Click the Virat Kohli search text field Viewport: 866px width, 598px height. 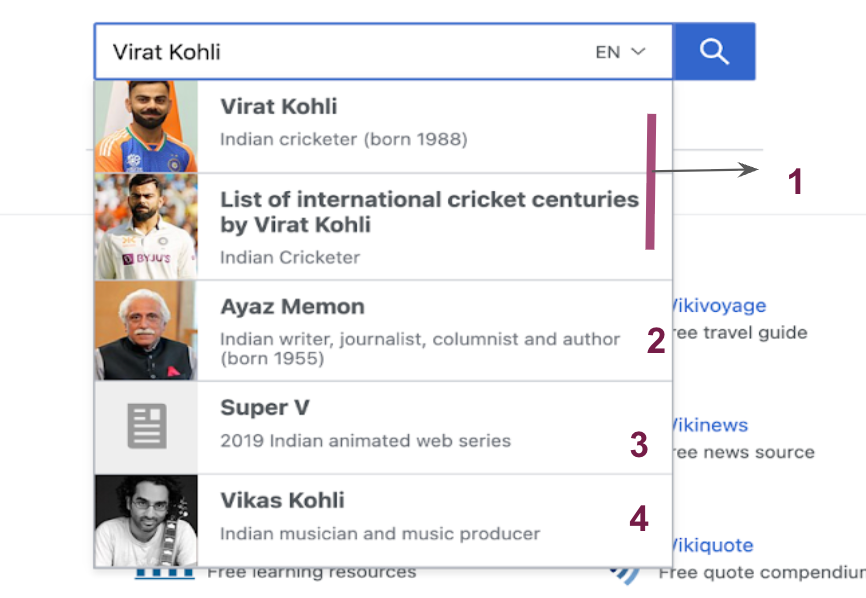tap(342, 52)
